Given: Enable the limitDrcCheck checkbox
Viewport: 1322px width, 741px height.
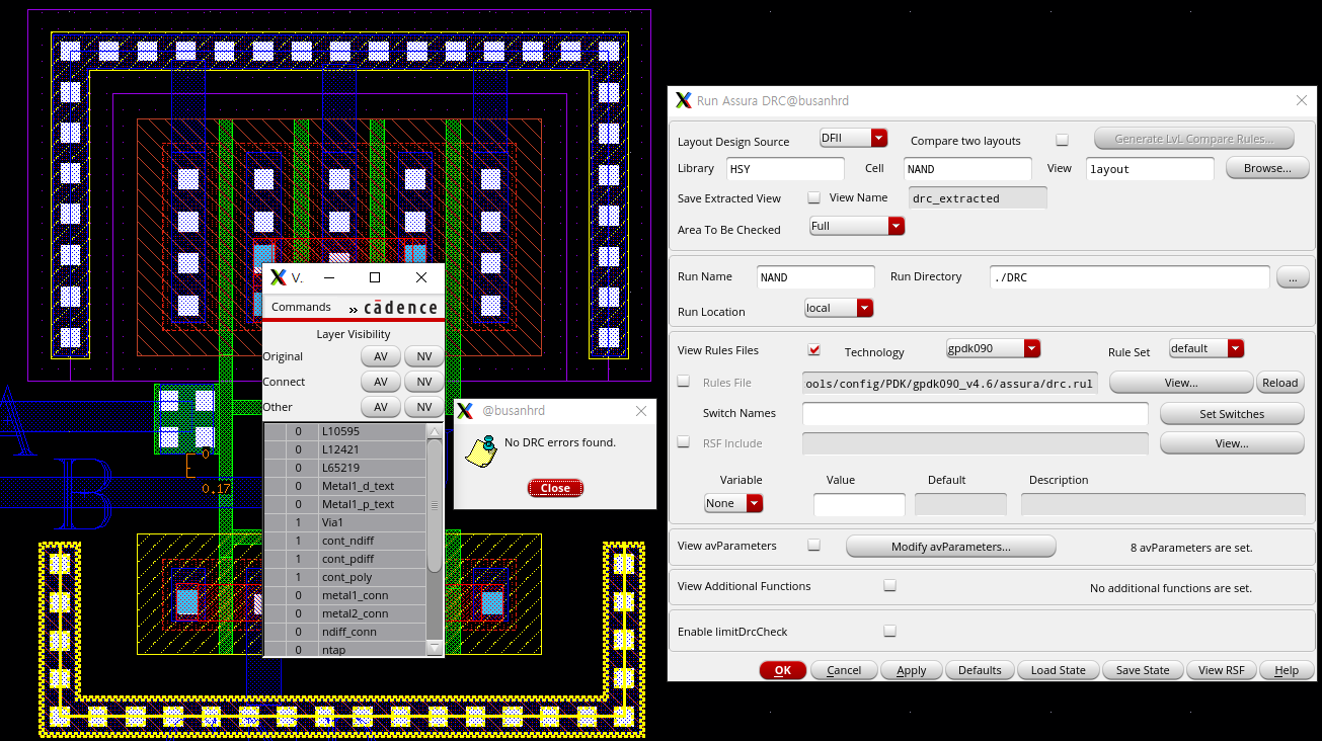Looking at the screenshot, I should 890,631.
